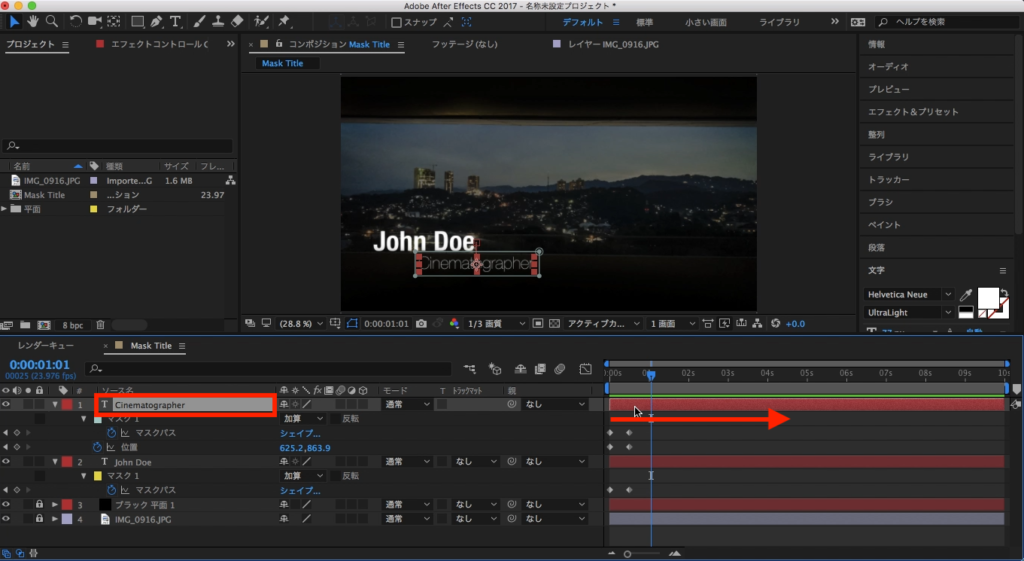This screenshot has width=1024, height=561.
Task: Select the Zoom magnifier tool
Action: (51, 21)
